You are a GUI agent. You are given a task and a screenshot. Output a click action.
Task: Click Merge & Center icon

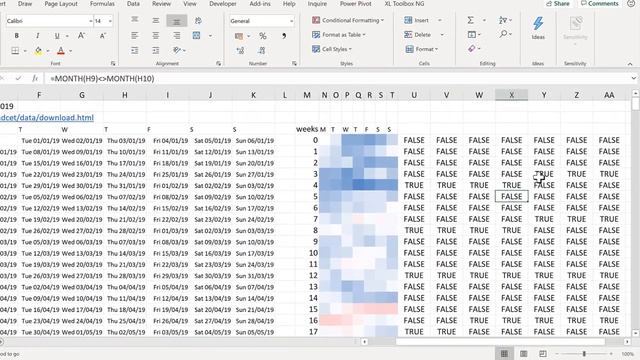pyautogui.click(x=196, y=36)
